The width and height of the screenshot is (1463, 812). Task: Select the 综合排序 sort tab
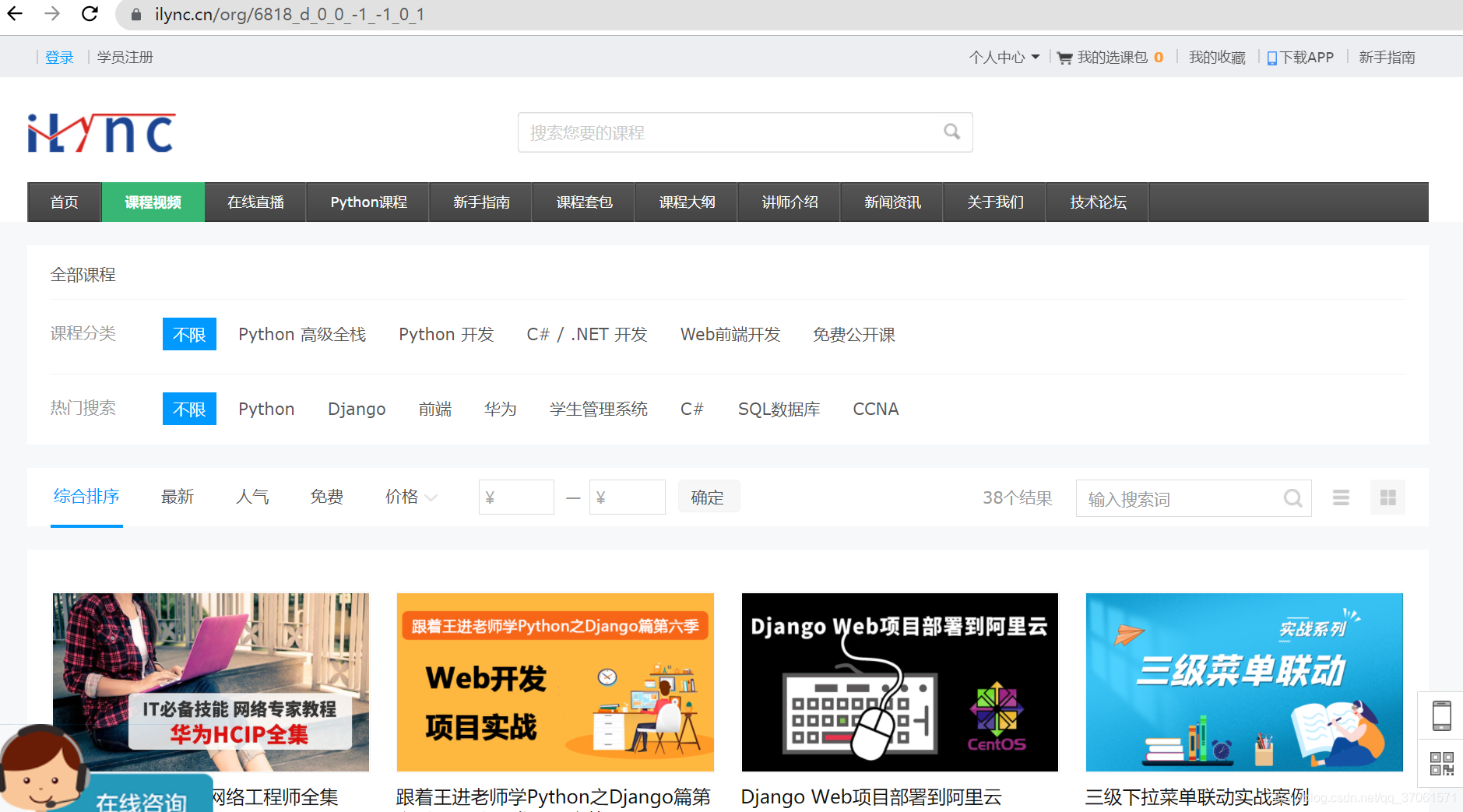[x=86, y=497]
